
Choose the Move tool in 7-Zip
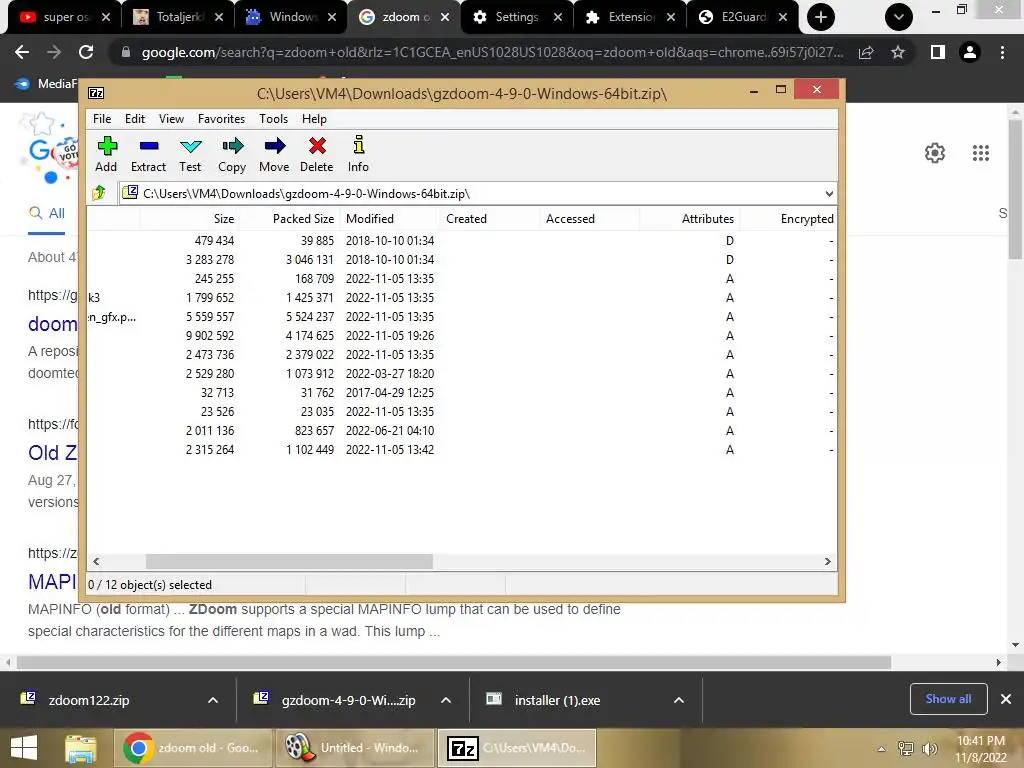click(274, 154)
